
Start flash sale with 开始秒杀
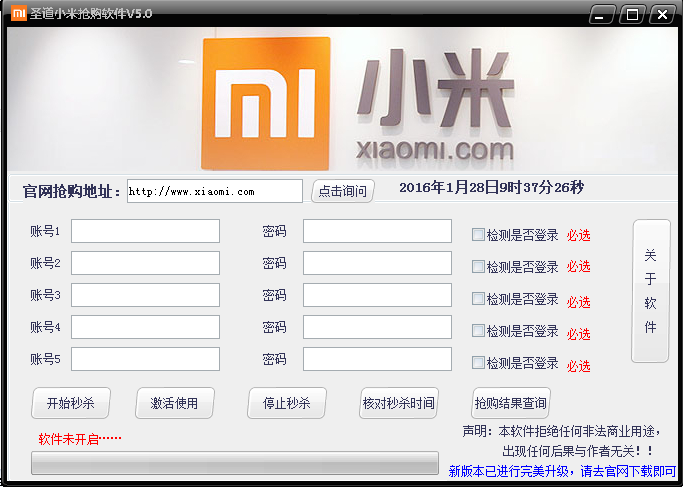[x=71, y=403]
